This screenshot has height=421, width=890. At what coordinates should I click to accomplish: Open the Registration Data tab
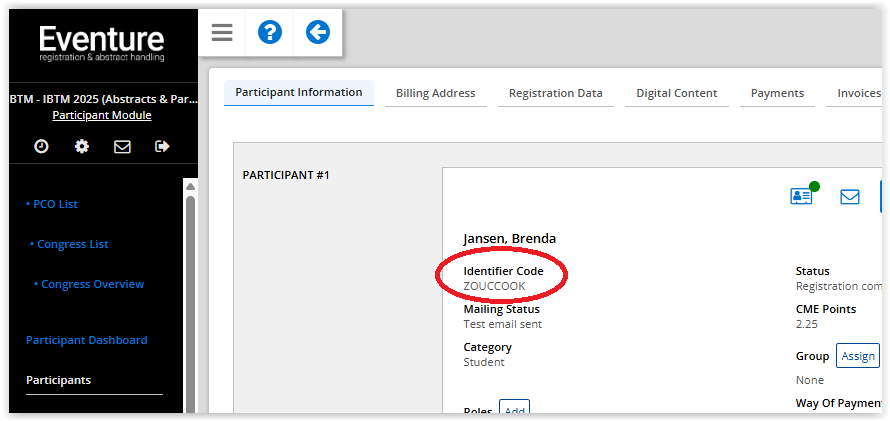pos(555,93)
